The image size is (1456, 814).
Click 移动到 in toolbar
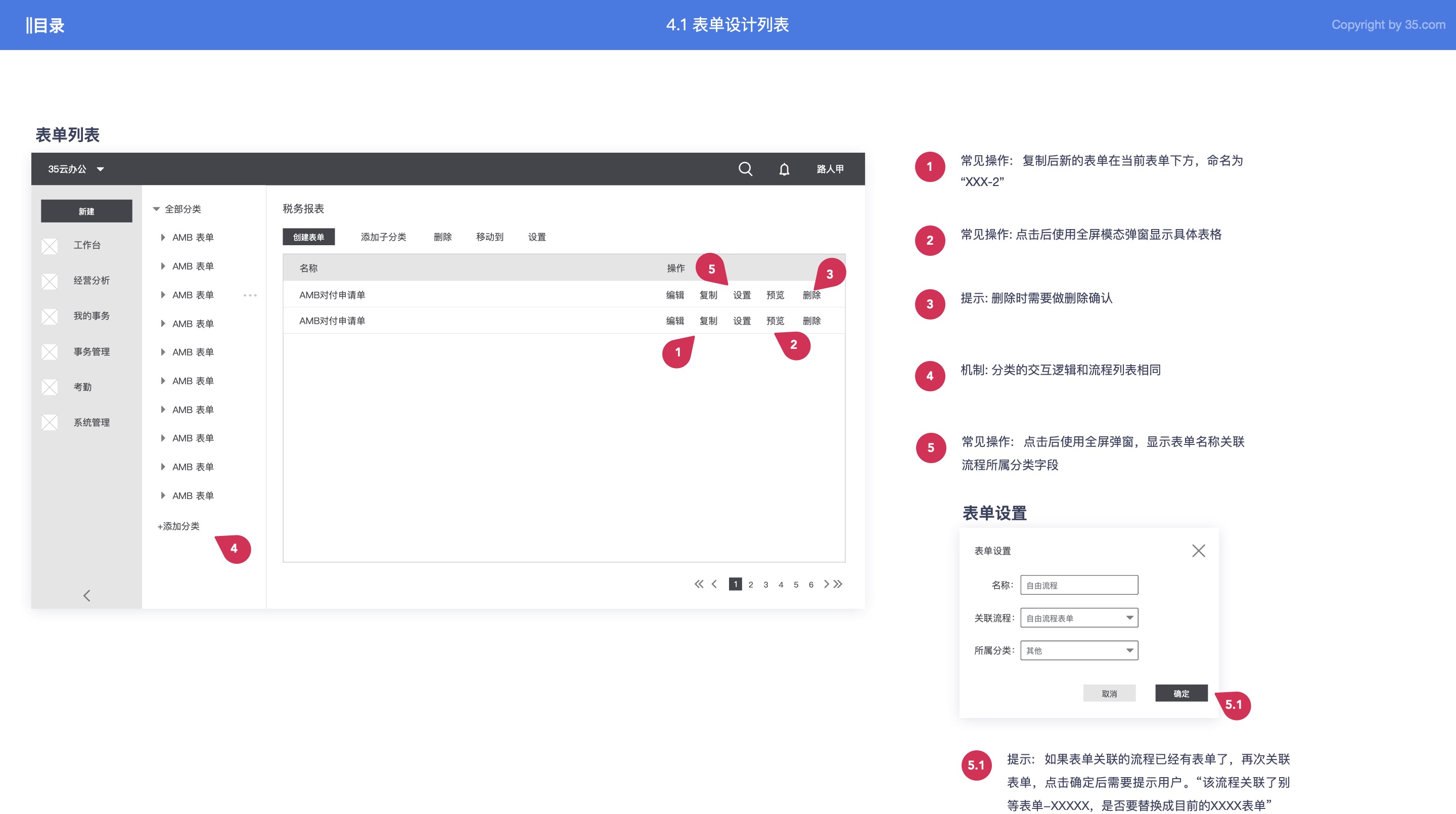pyautogui.click(x=489, y=237)
